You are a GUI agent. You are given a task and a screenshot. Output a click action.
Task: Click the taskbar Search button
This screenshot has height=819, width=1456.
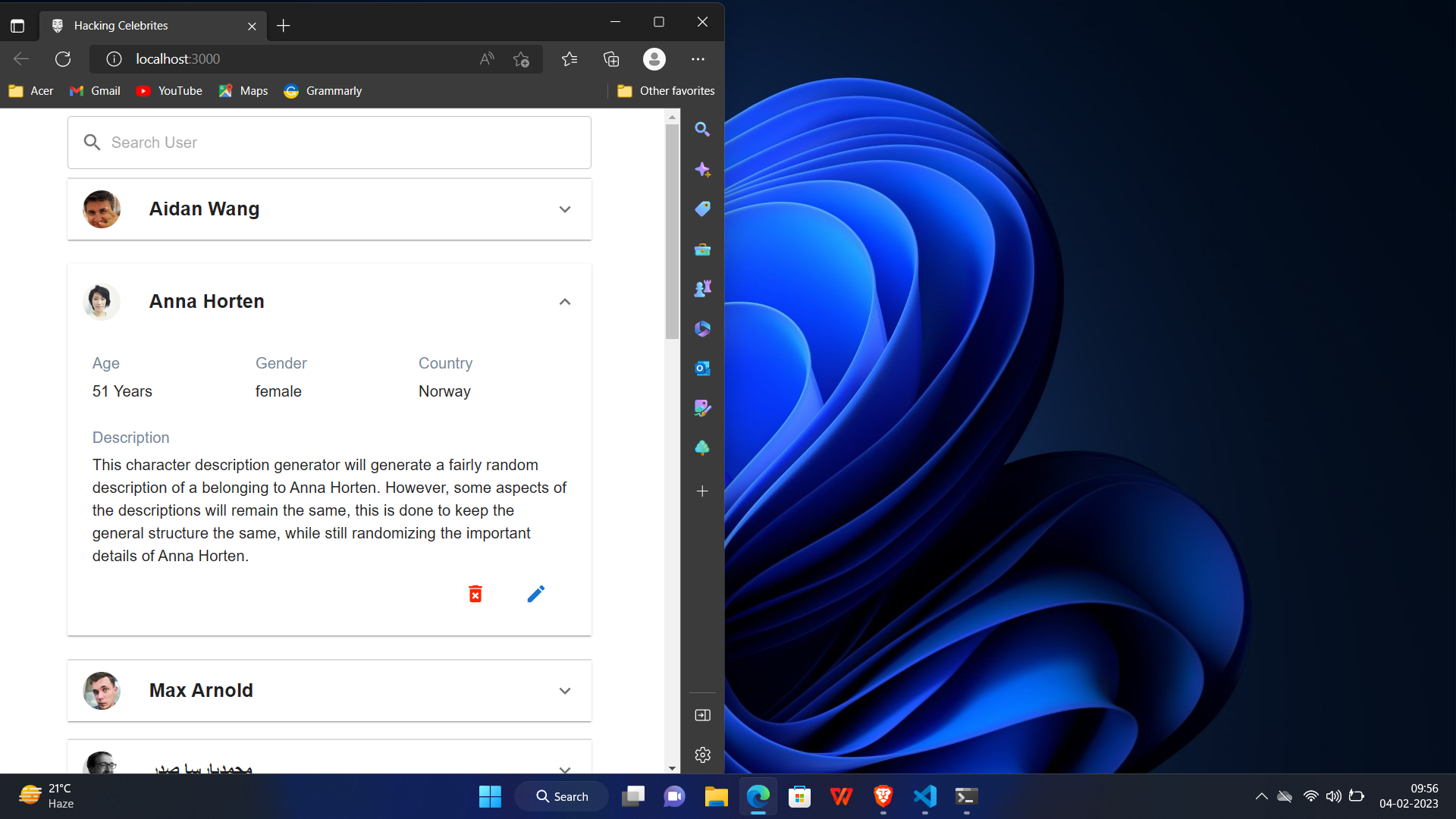tap(562, 796)
